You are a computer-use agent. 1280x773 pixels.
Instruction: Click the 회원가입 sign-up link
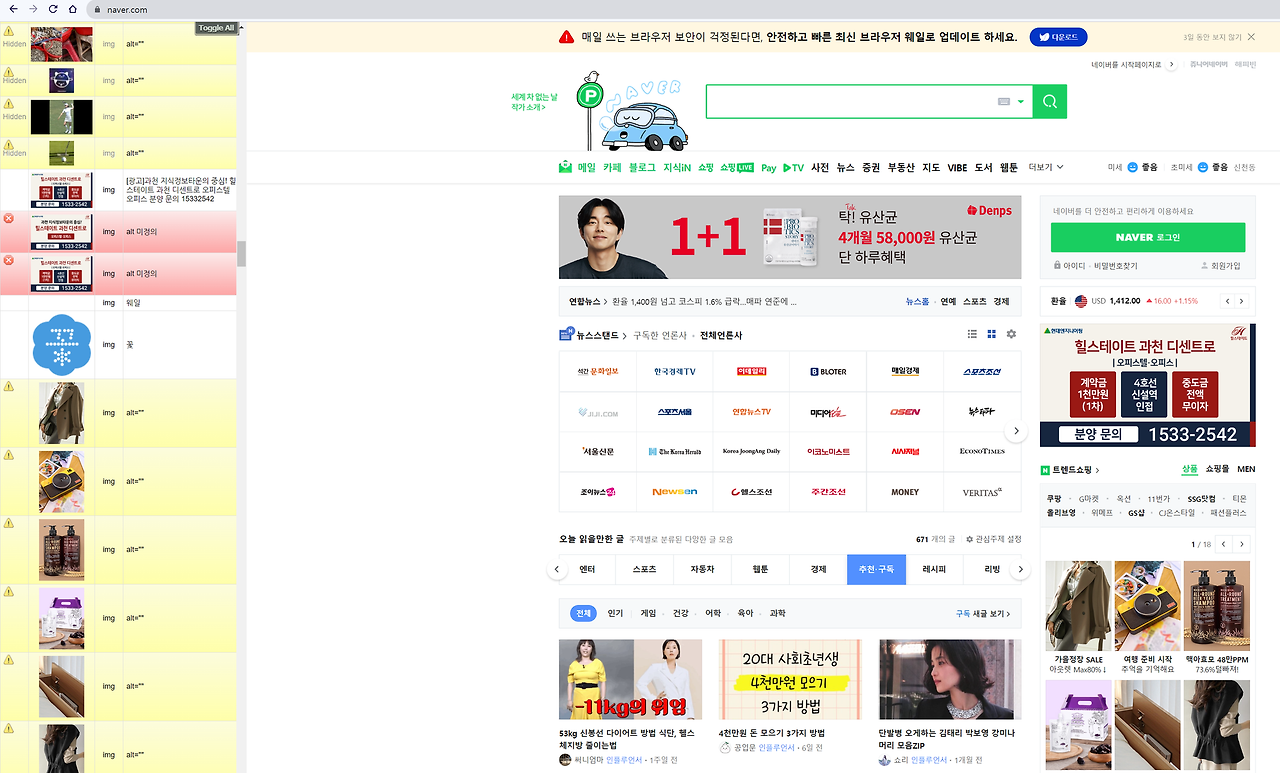(x=1220, y=266)
